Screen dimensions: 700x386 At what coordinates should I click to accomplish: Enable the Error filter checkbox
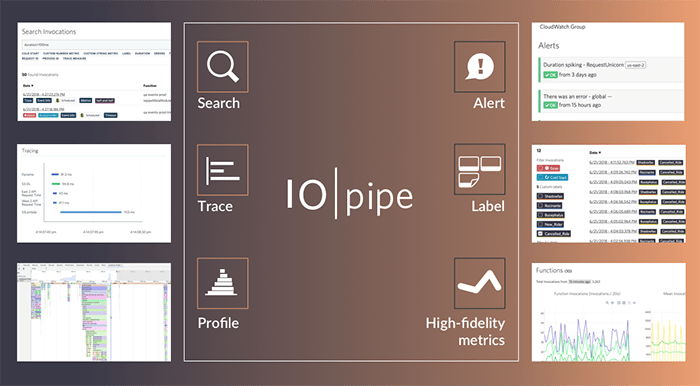pyautogui.click(x=541, y=168)
